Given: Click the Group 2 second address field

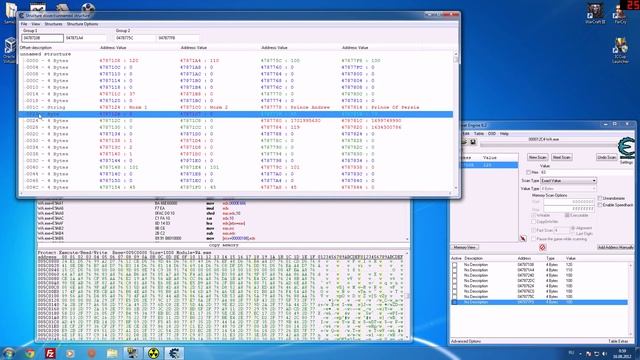Looking at the screenshot, I should tap(178, 38).
